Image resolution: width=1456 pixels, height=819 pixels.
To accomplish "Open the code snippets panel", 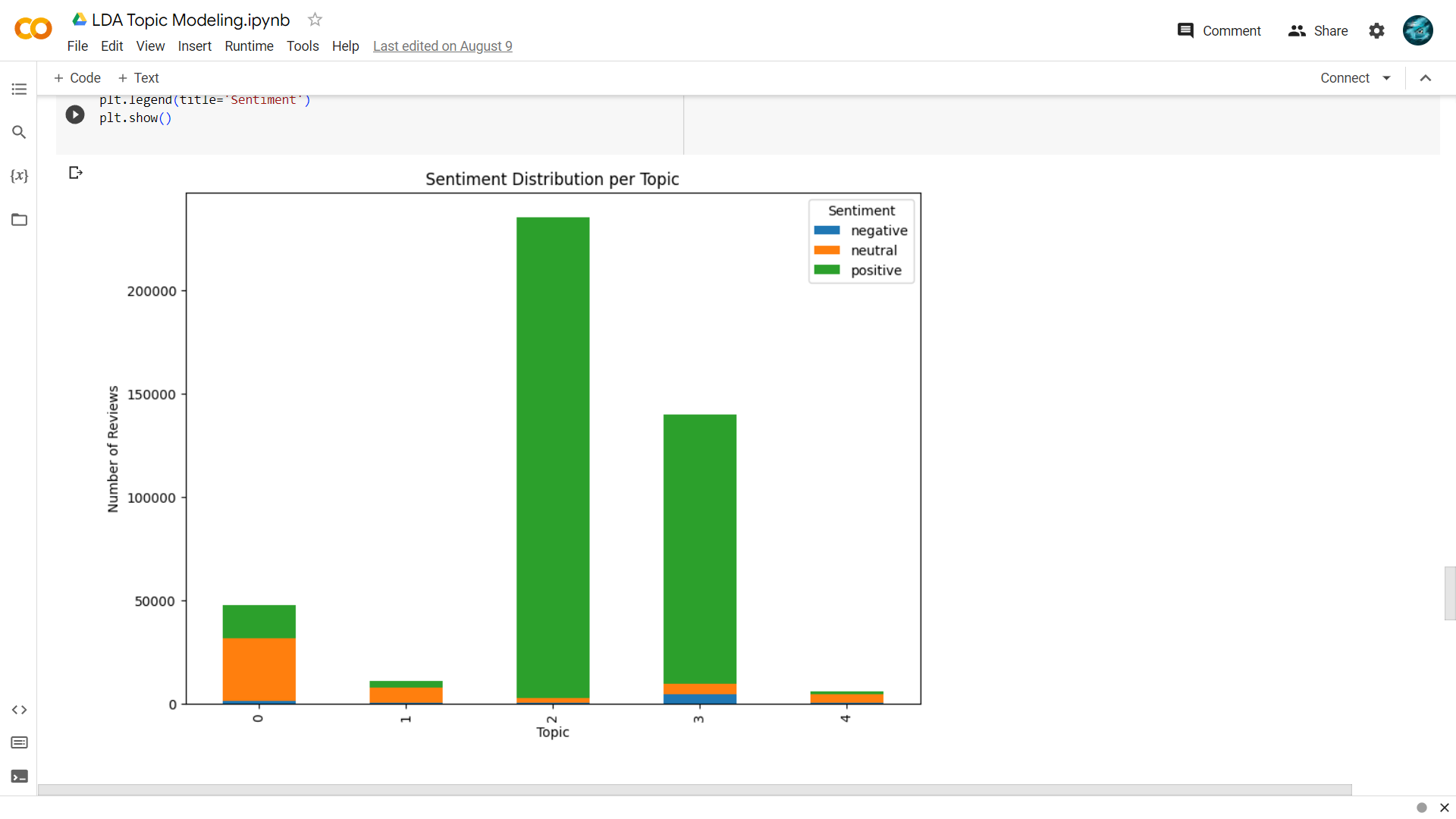I will (19, 710).
